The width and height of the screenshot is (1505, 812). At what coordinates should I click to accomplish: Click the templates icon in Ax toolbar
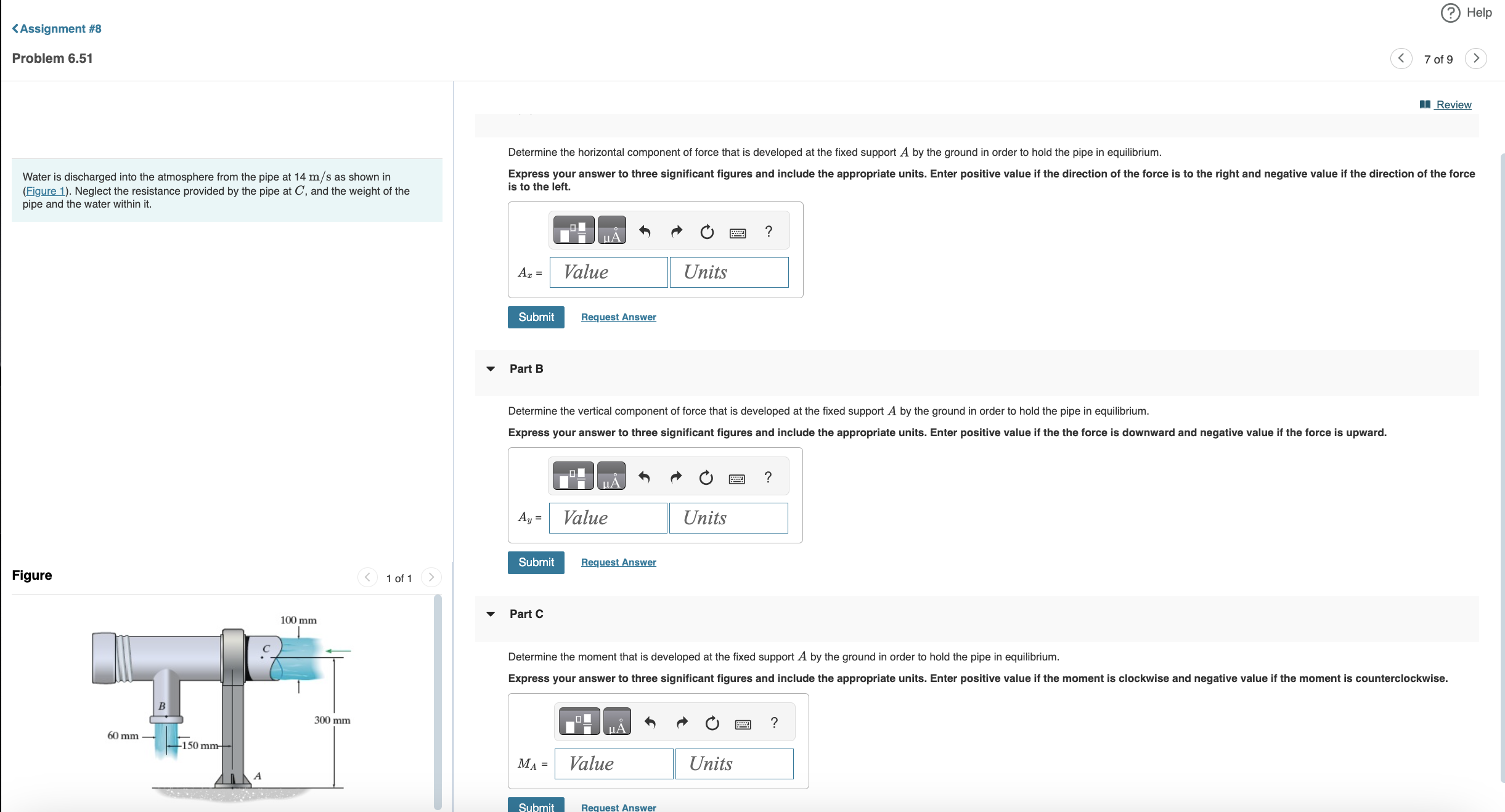(573, 231)
